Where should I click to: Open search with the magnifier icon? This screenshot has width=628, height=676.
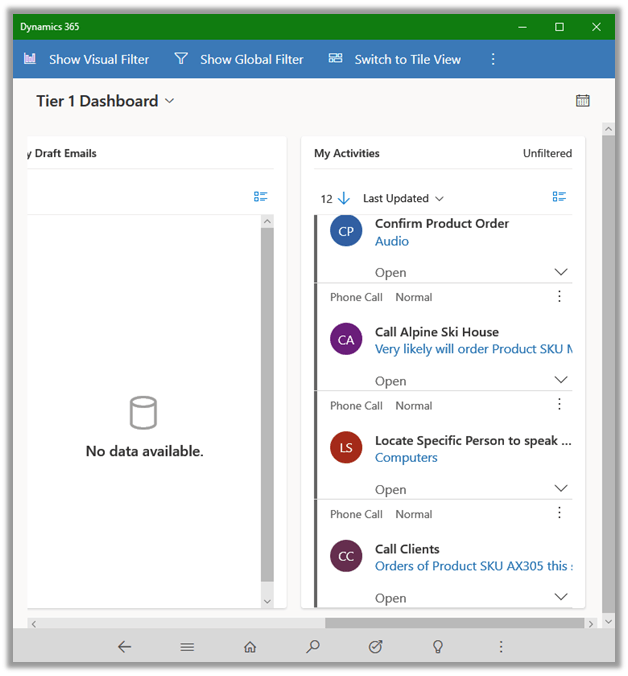(313, 647)
